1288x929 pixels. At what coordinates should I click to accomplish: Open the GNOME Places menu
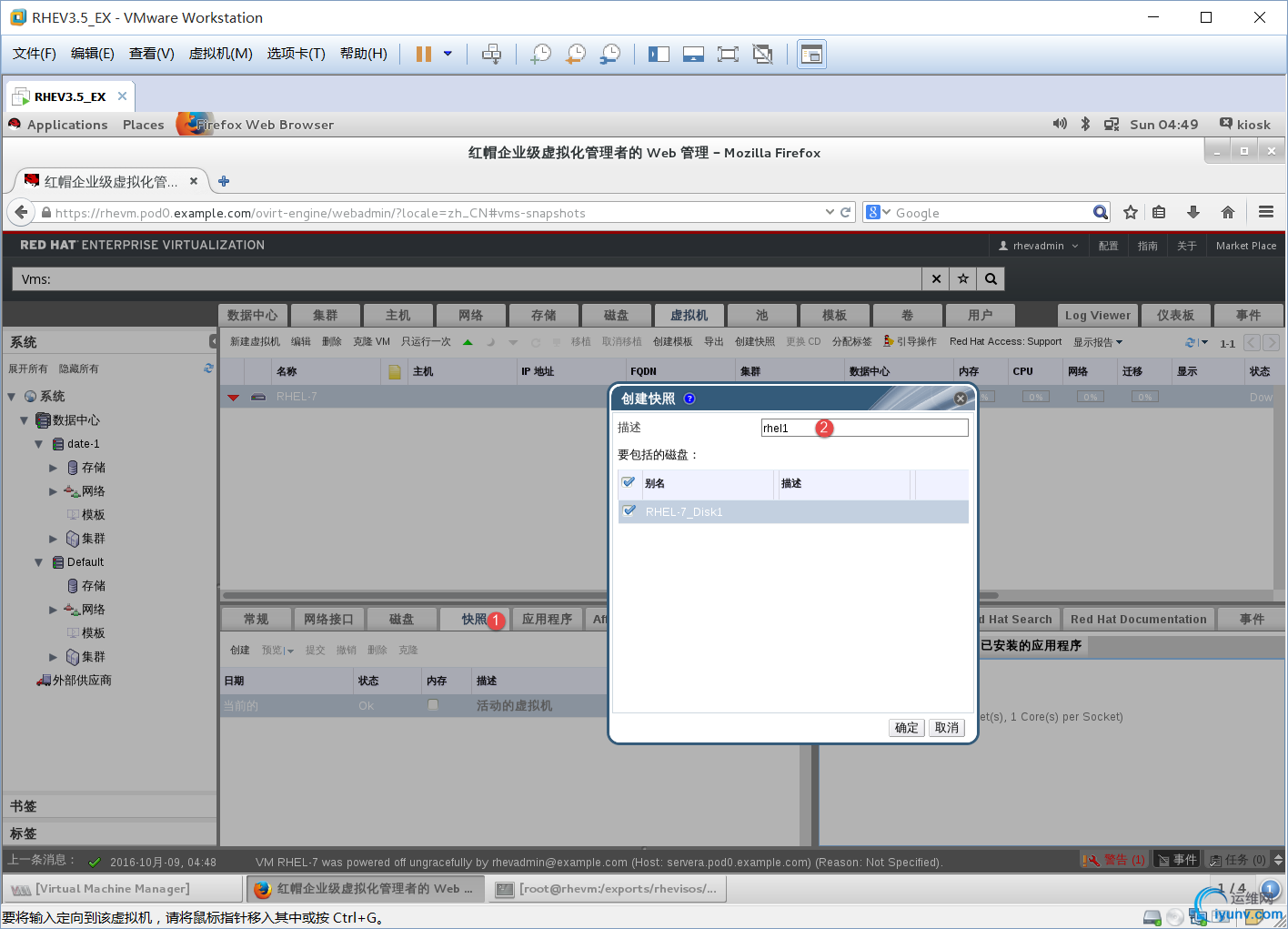(x=144, y=125)
